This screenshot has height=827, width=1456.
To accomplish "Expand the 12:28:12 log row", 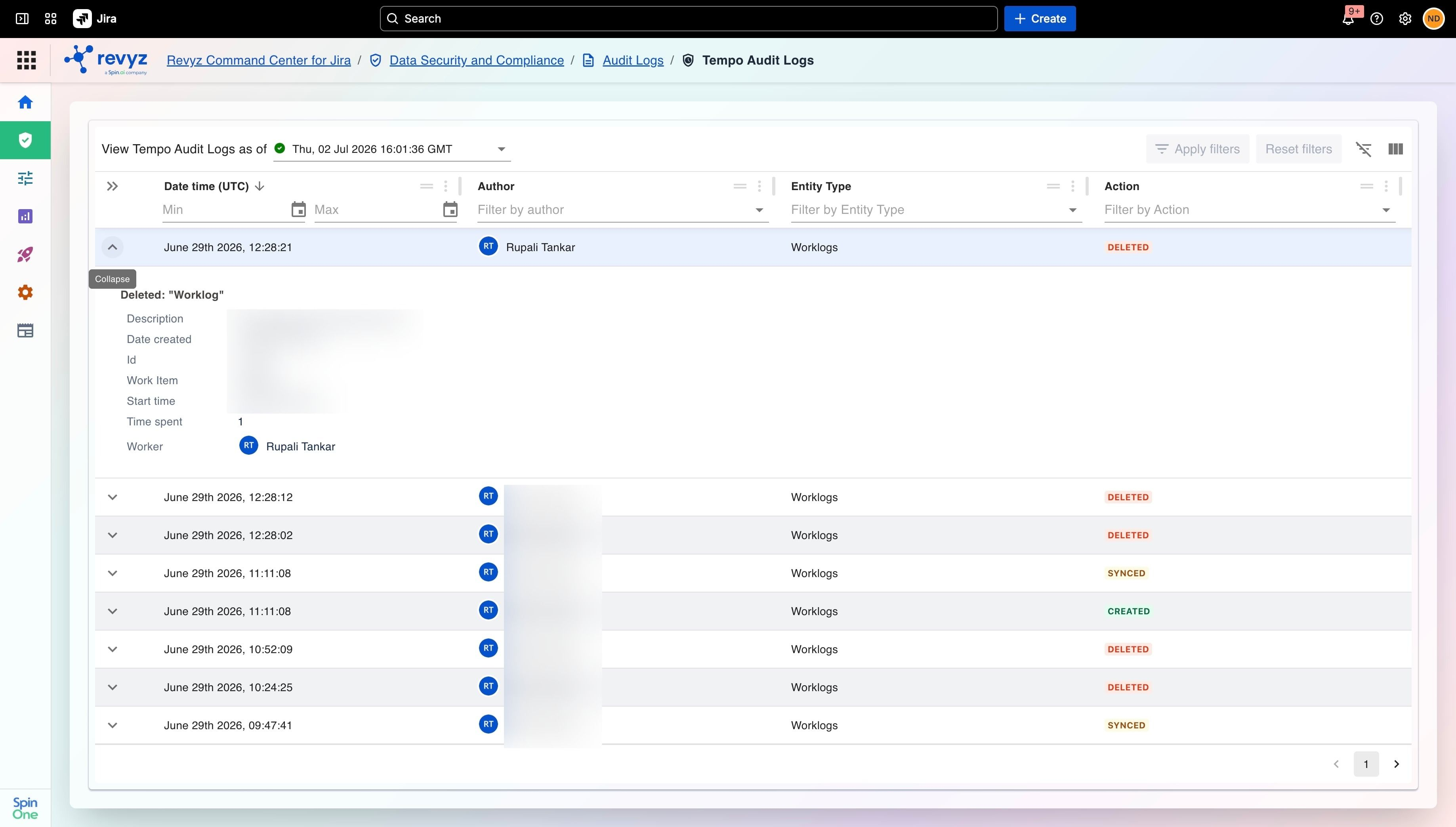I will click(113, 497).
